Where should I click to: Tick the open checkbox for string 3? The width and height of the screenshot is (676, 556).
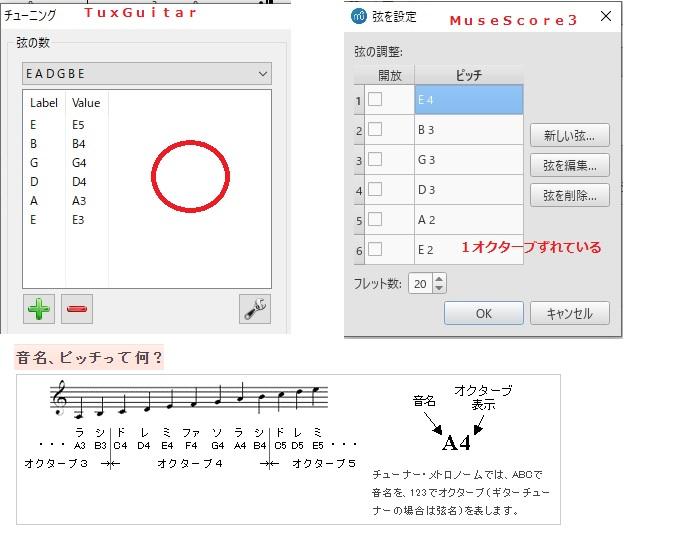pyautogui.click(x=375, y=159)
